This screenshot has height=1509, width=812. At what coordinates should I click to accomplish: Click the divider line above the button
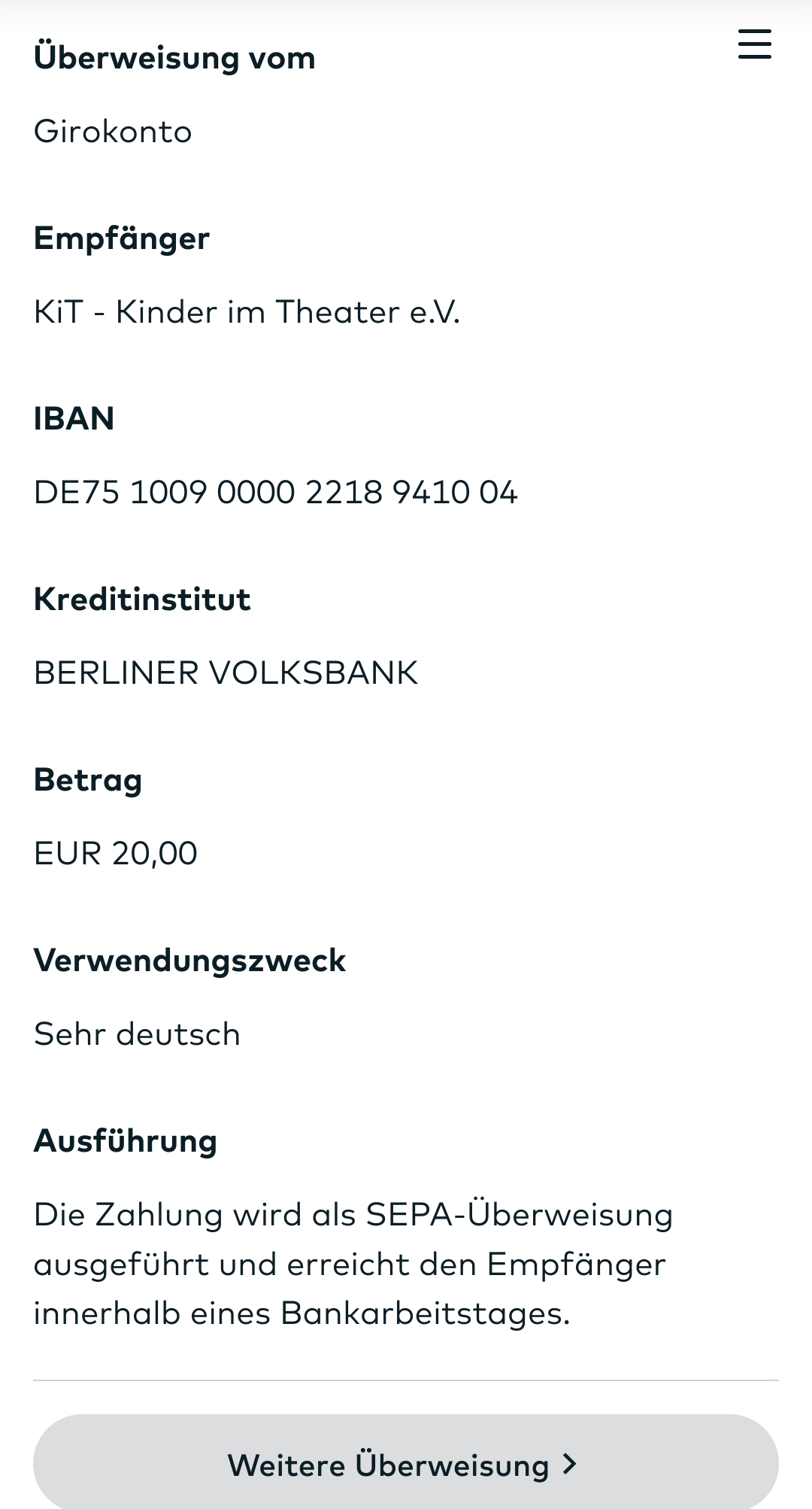pos(406,1380)
